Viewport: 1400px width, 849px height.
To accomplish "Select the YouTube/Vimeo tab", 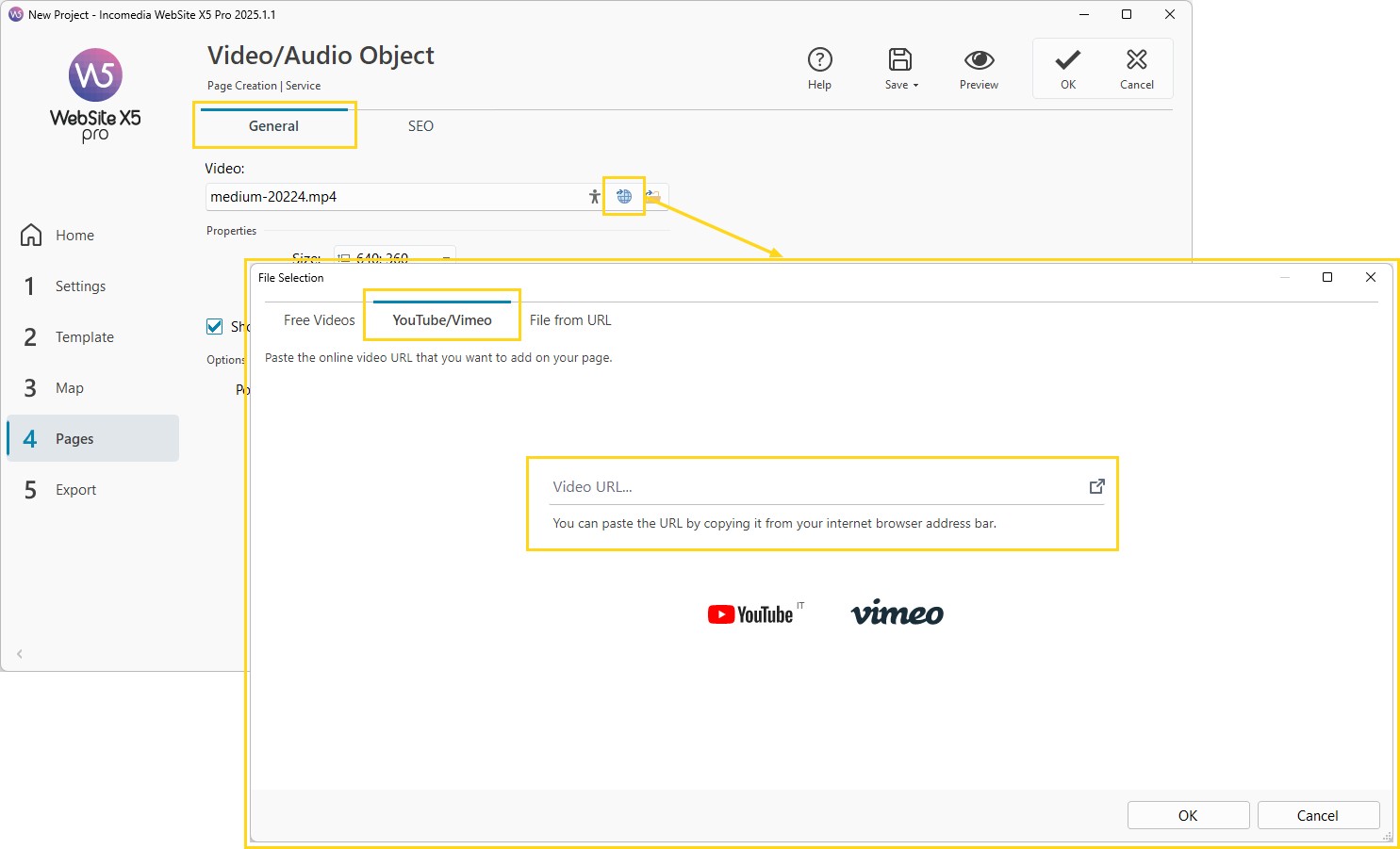I will [x=442, y=320].
